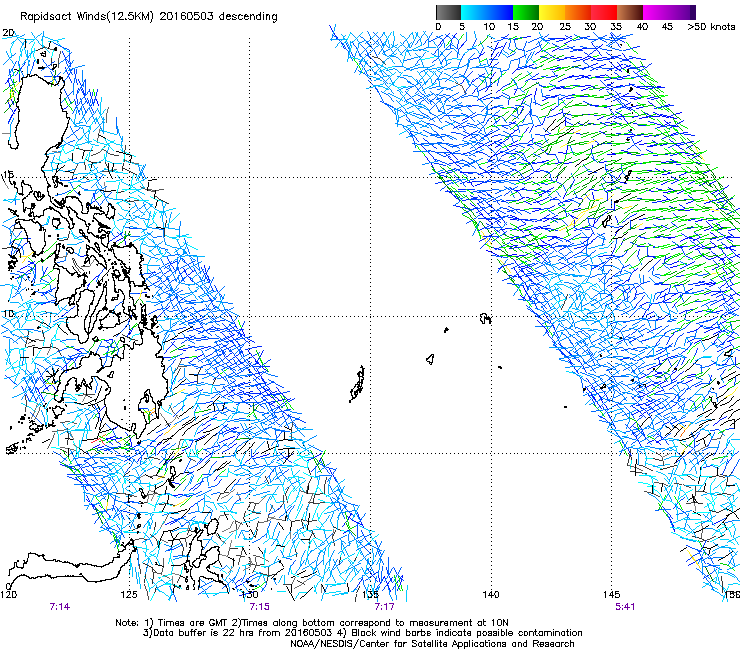
Task: Click the gray 0-5 knots color swatch
Action: click(x=448, y=12)
